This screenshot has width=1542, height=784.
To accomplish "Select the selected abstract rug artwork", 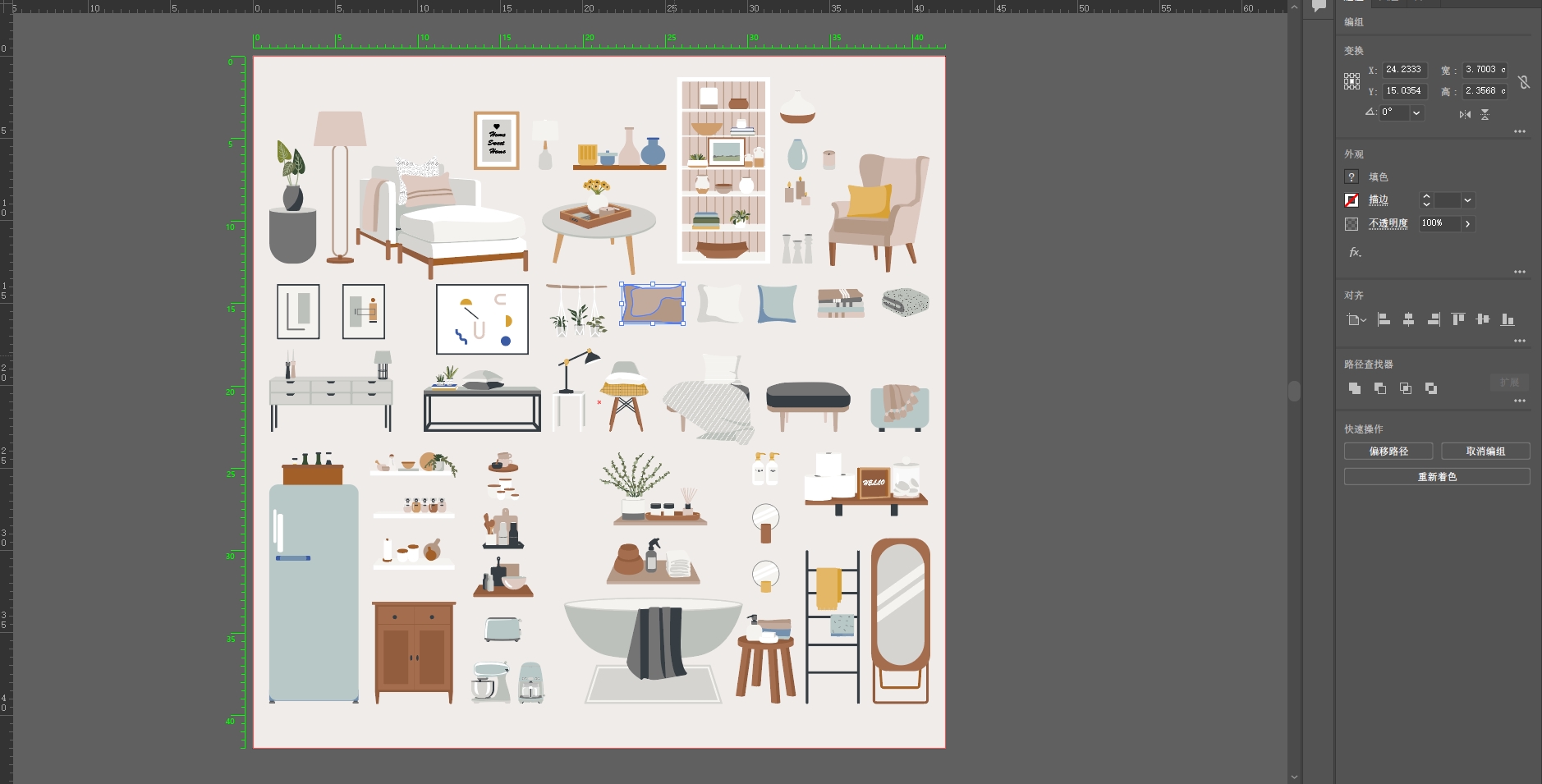I will [x=653, y=304].
